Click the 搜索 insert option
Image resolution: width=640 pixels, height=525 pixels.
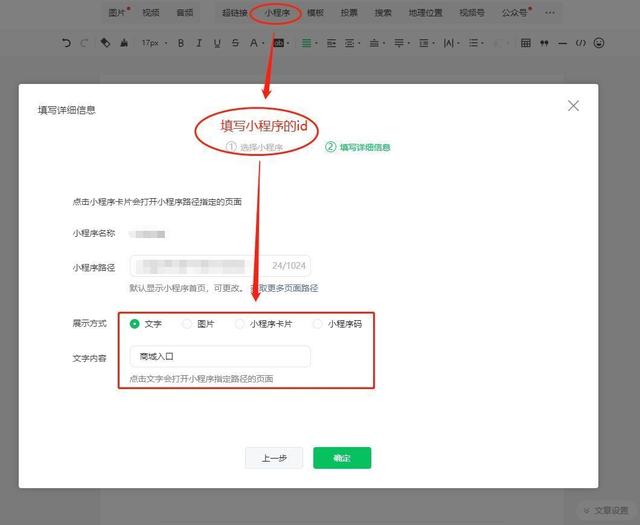[x=383, y=13]
